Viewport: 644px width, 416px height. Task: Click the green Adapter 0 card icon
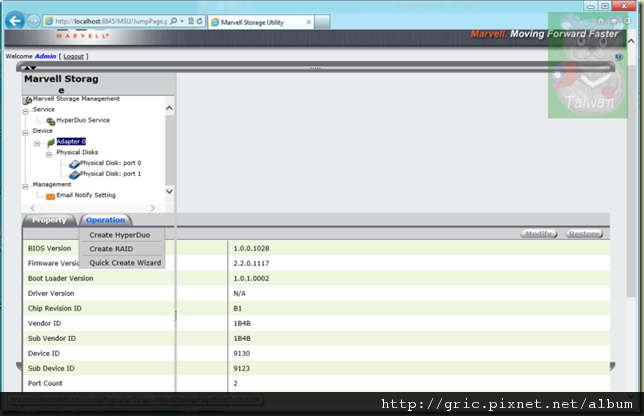51,142
